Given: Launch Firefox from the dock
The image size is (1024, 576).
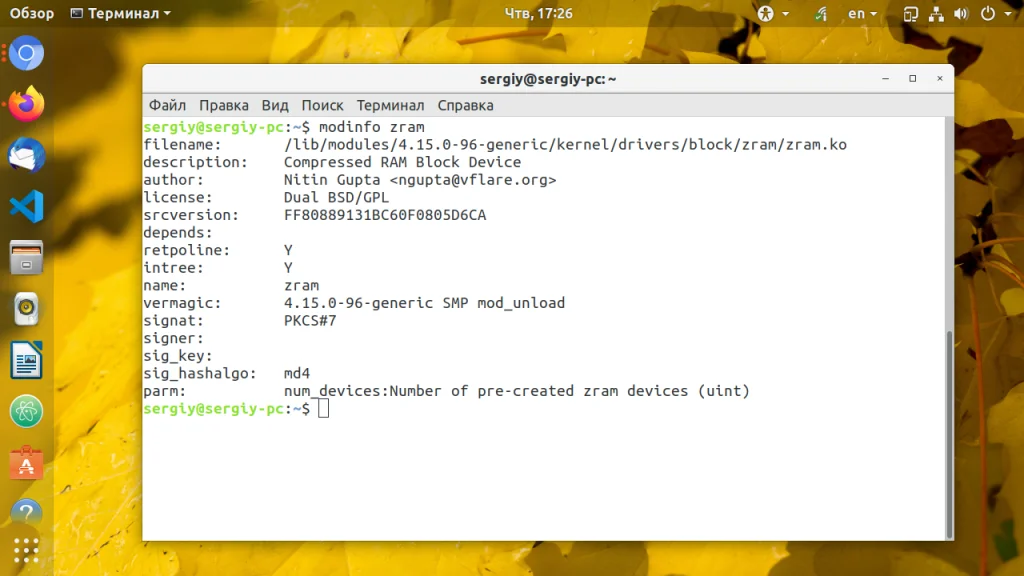Looking at the screenshot, I should pyautogui.click(x=26, y=104).
